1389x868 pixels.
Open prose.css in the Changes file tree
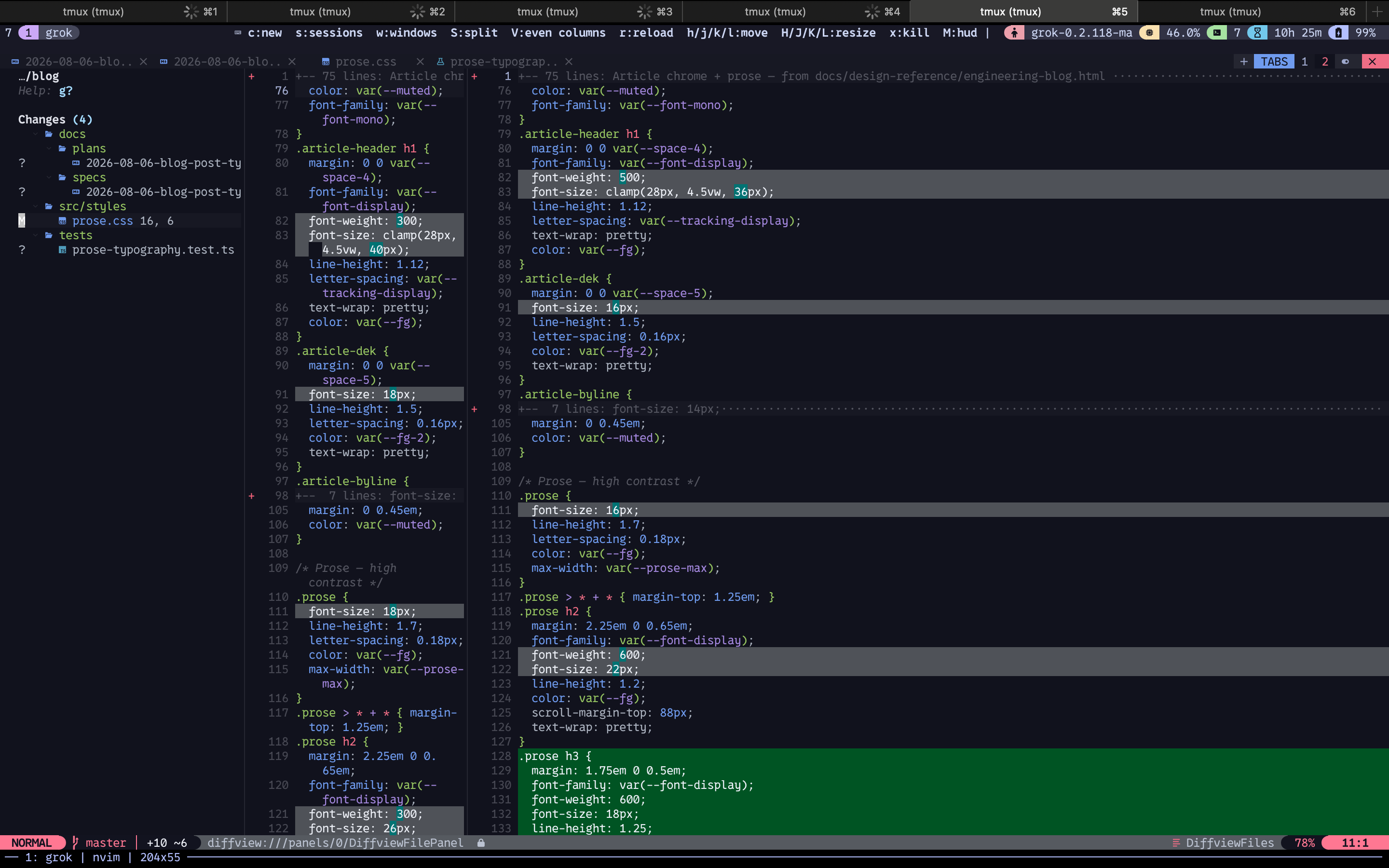click(x=103, y=221)
